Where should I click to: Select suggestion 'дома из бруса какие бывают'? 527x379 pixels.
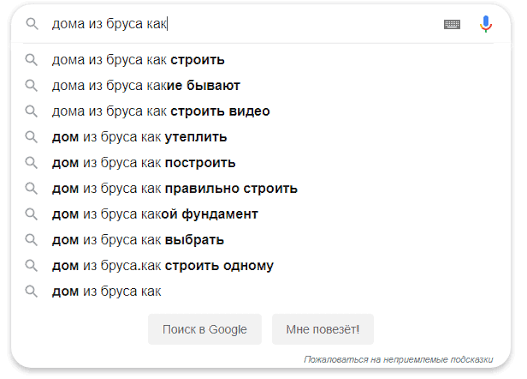146,85
